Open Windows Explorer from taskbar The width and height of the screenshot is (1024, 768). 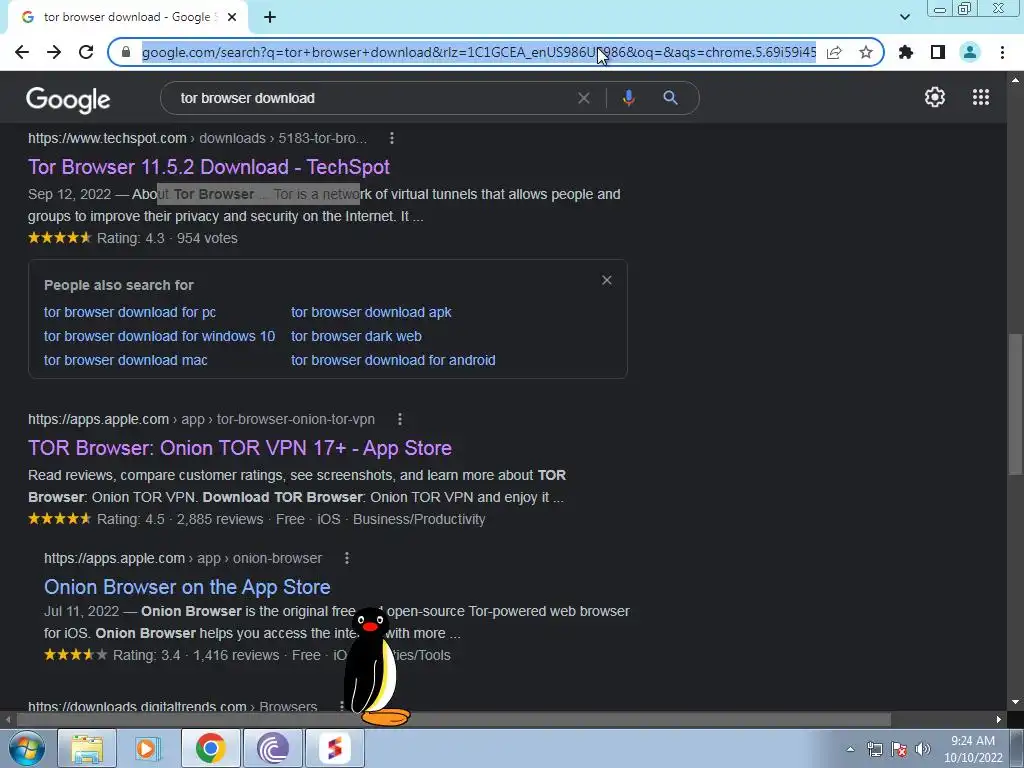[x=87, y=748]
